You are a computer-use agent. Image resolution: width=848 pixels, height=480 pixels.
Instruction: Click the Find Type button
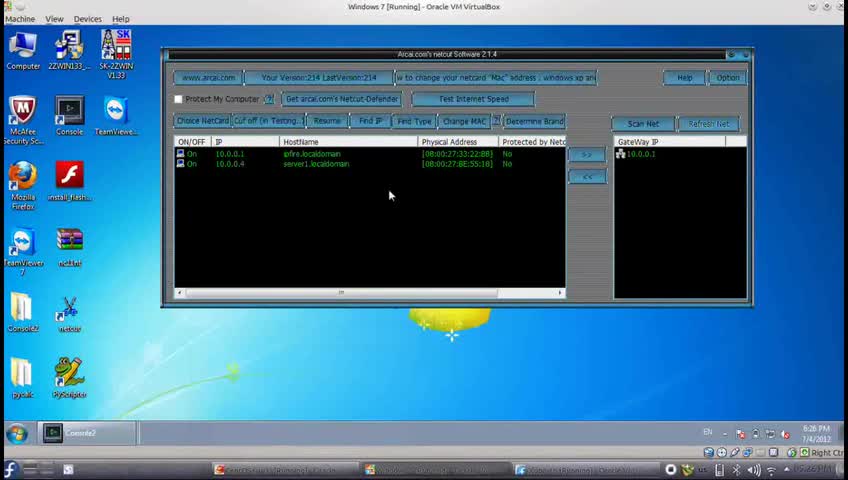pyautogui.click(x=414, y=121)
